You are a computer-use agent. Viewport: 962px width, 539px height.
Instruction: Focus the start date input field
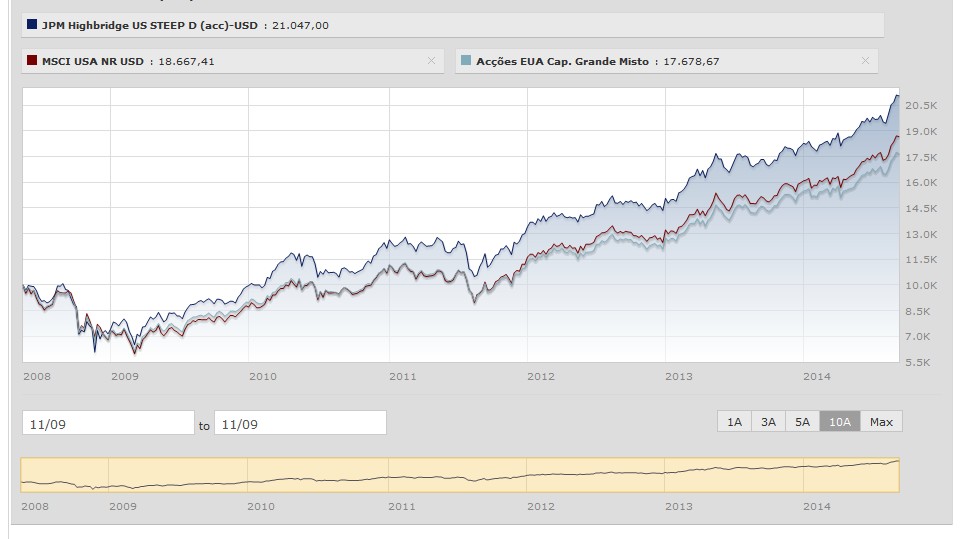(x=108, y=423)
